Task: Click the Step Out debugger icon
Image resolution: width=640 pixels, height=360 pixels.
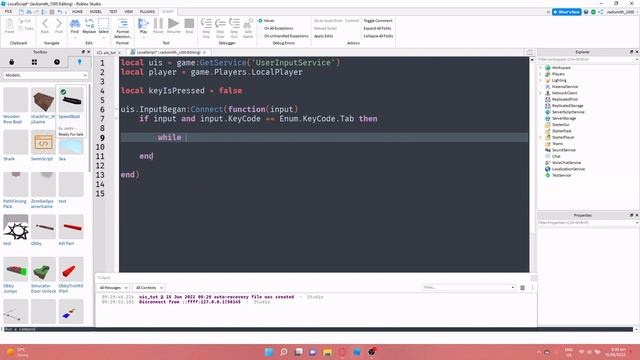Action: click(x=234, y=23)
